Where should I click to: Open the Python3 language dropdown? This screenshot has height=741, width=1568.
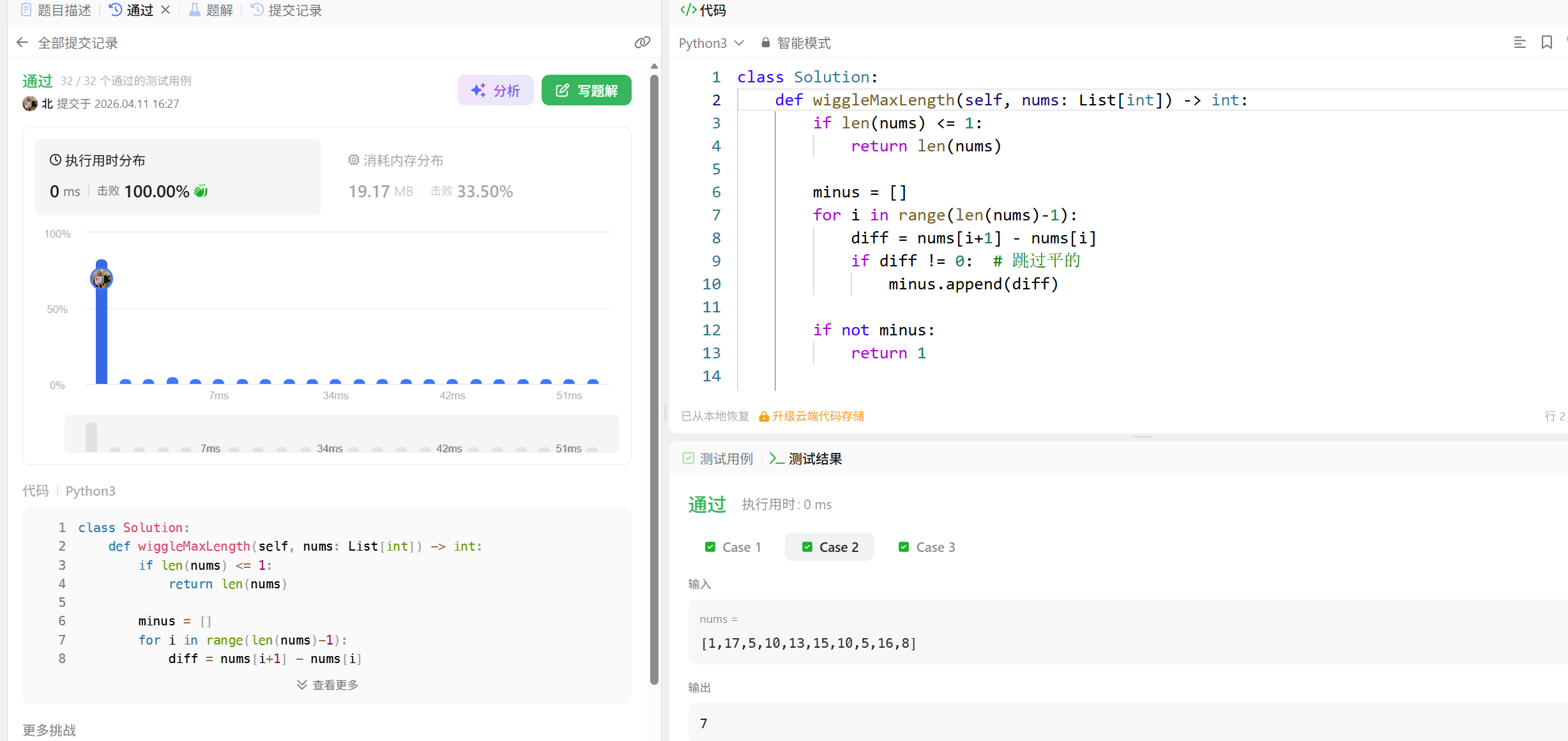click(x=711, y=43)
